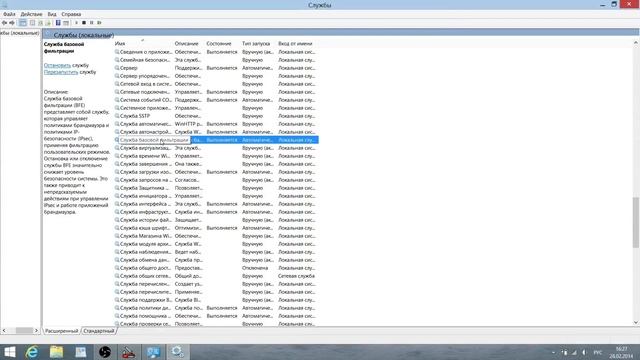Click the taskbar clock showing 16:27
The width and height of the screenshot is (640, 360).
(621, 353)
